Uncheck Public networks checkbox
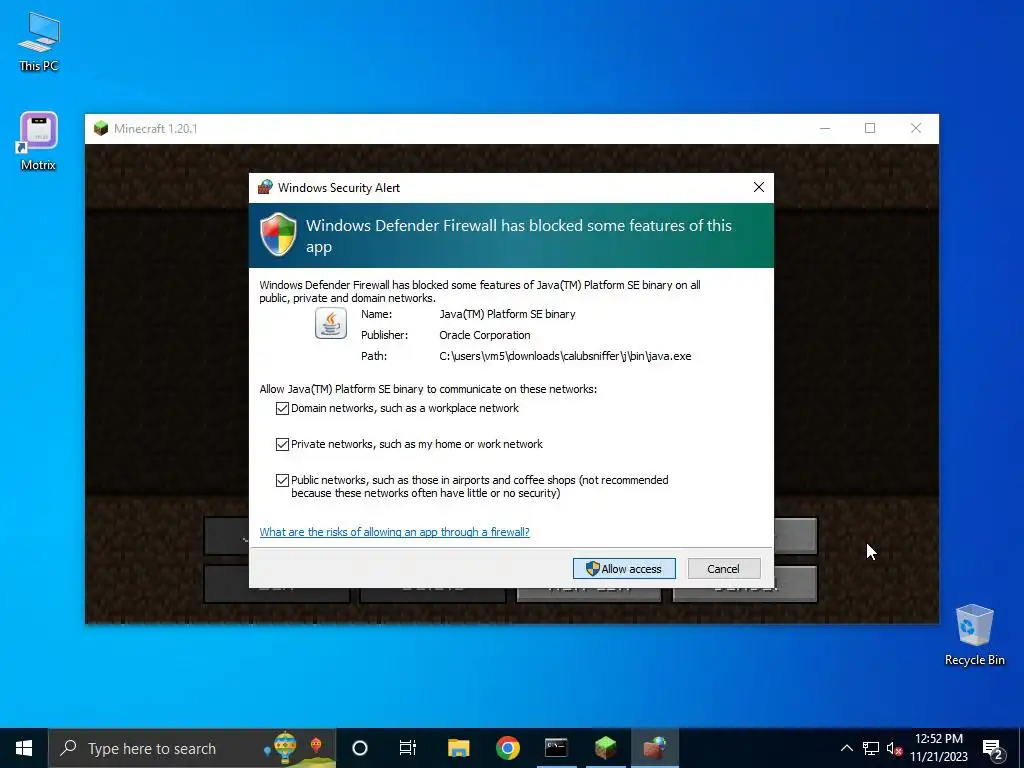The width and height of the screenshot is (1024, 768). 282,481
